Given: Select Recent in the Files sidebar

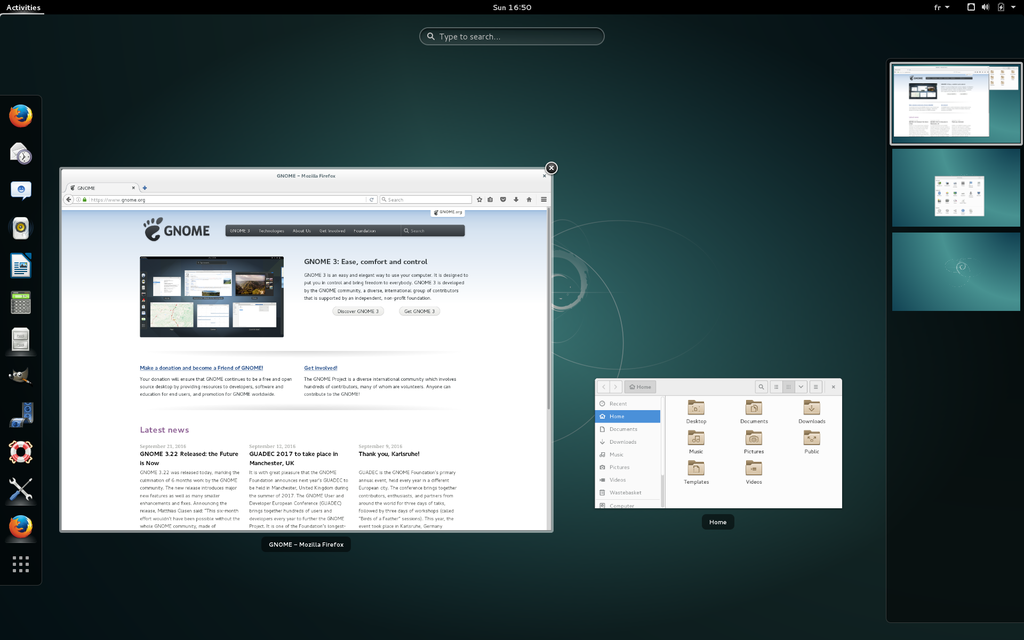Looking at the screenshot, I should click(628, 404).
